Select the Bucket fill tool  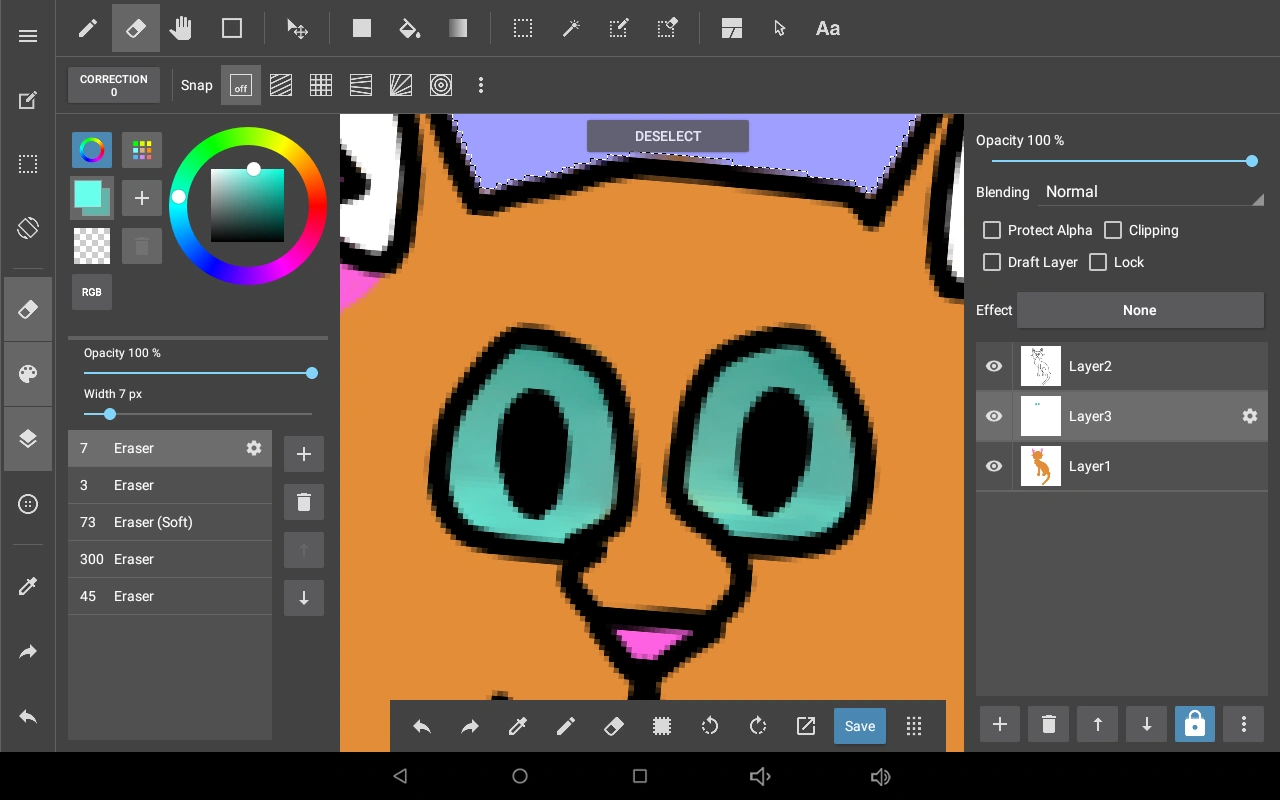(x=409, y=29)
